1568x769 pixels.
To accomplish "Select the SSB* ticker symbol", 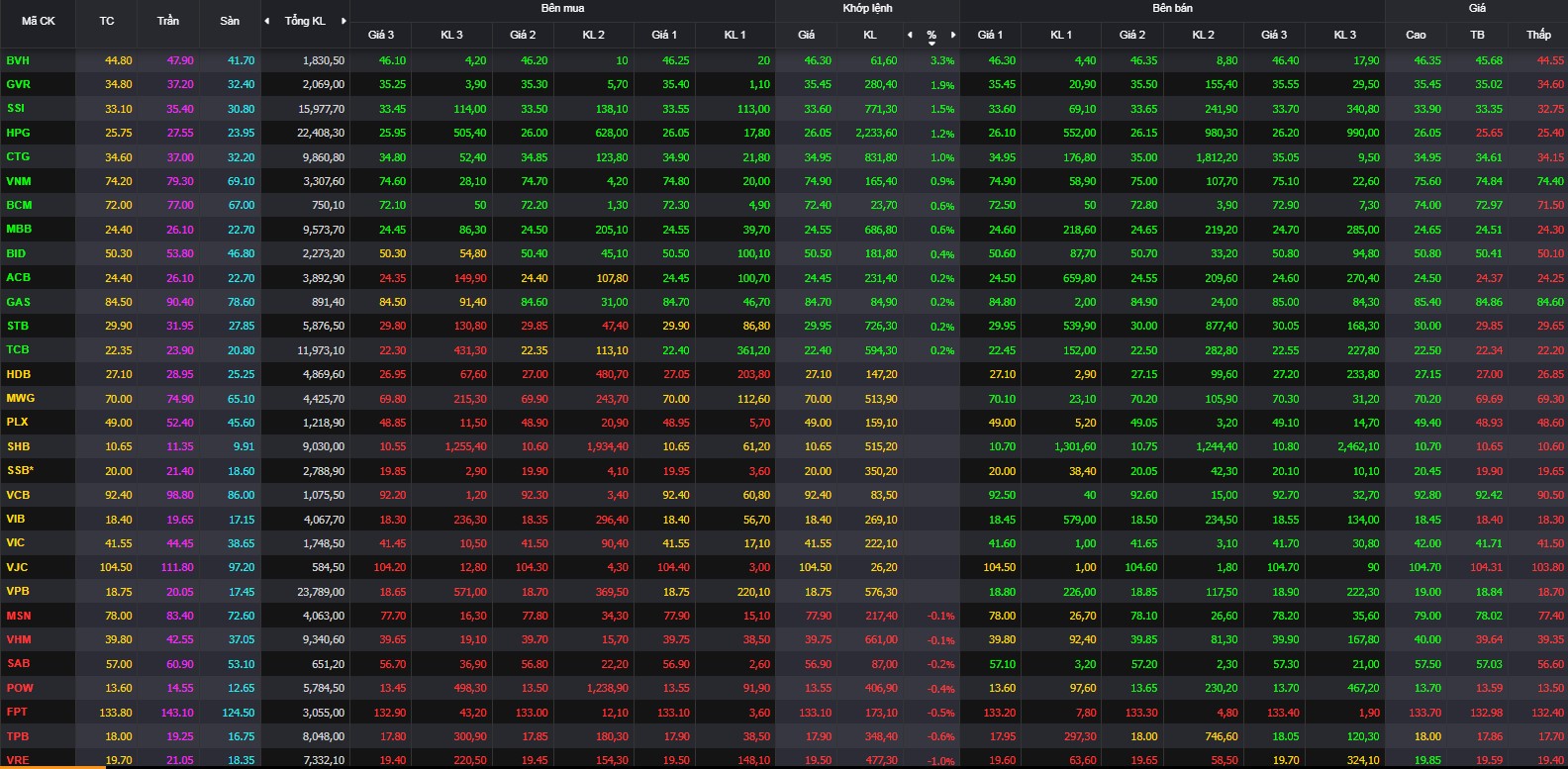I will click(20, 471).
